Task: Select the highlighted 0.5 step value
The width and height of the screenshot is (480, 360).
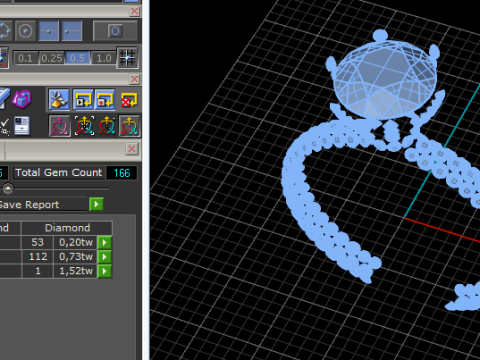Action: 77,58
